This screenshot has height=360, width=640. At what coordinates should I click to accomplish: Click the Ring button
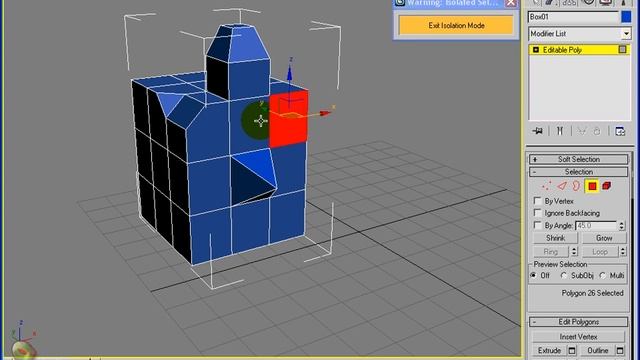[550, 251]
